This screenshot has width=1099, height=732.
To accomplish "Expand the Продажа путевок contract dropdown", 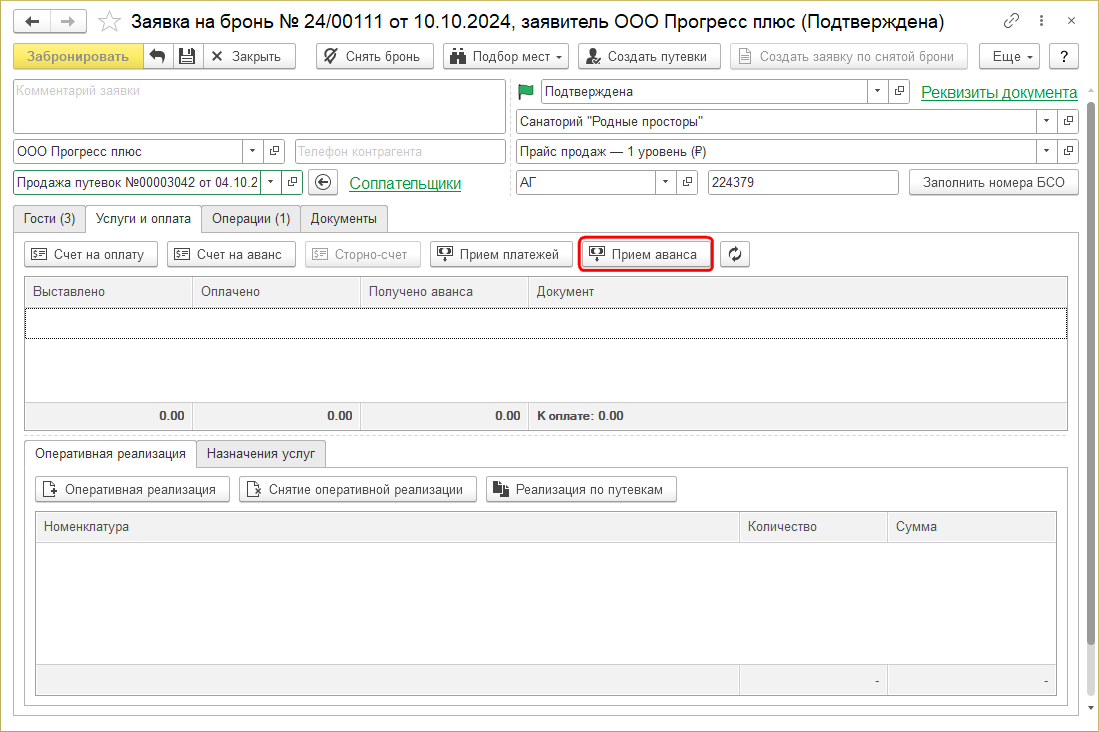I will pos(271,182).
